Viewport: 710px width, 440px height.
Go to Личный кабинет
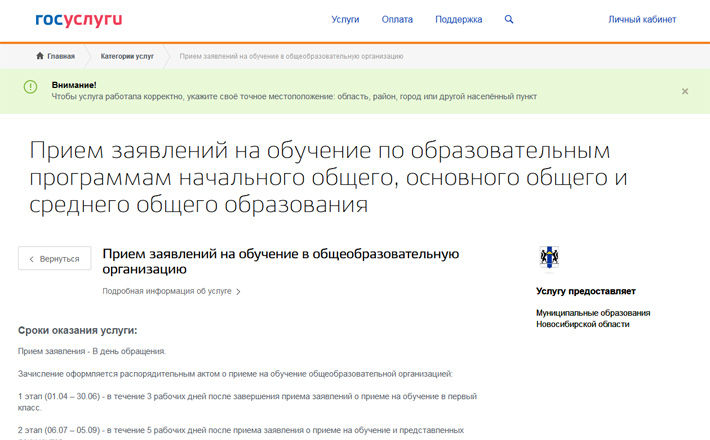642,19
